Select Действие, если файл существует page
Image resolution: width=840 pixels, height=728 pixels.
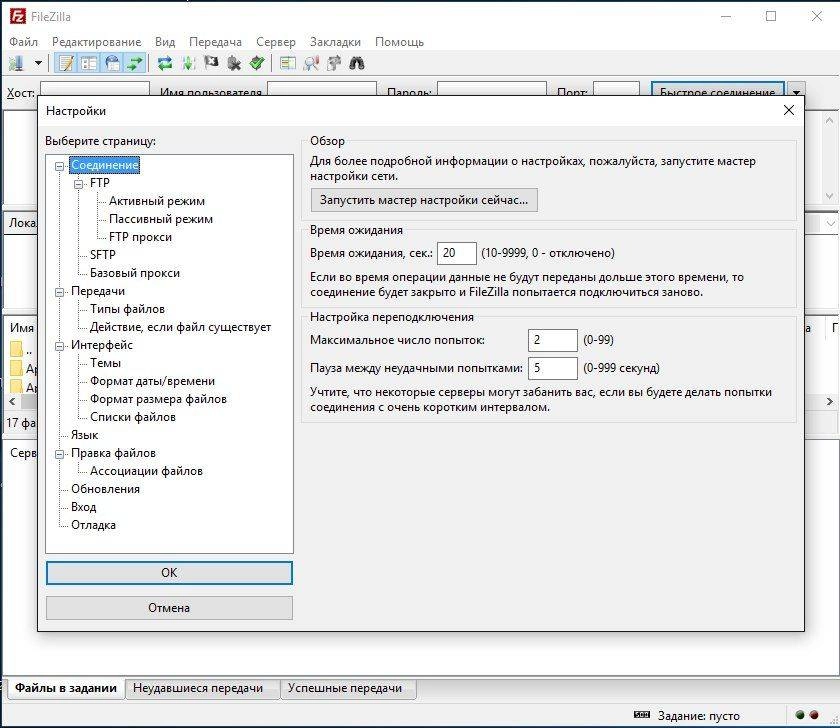(x=181, y=327)
